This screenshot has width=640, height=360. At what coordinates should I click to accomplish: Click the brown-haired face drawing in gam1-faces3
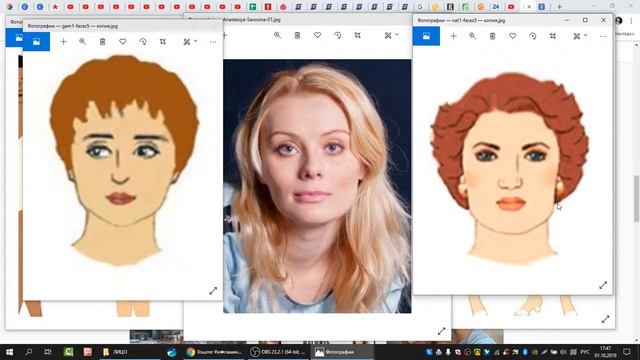[124, 160]
